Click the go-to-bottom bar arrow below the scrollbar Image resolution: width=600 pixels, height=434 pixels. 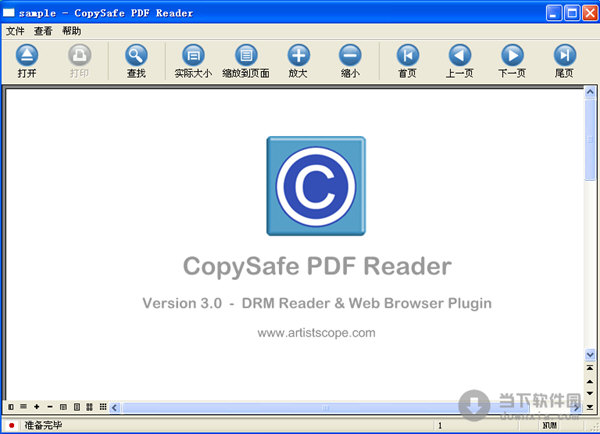click(590, 406)
